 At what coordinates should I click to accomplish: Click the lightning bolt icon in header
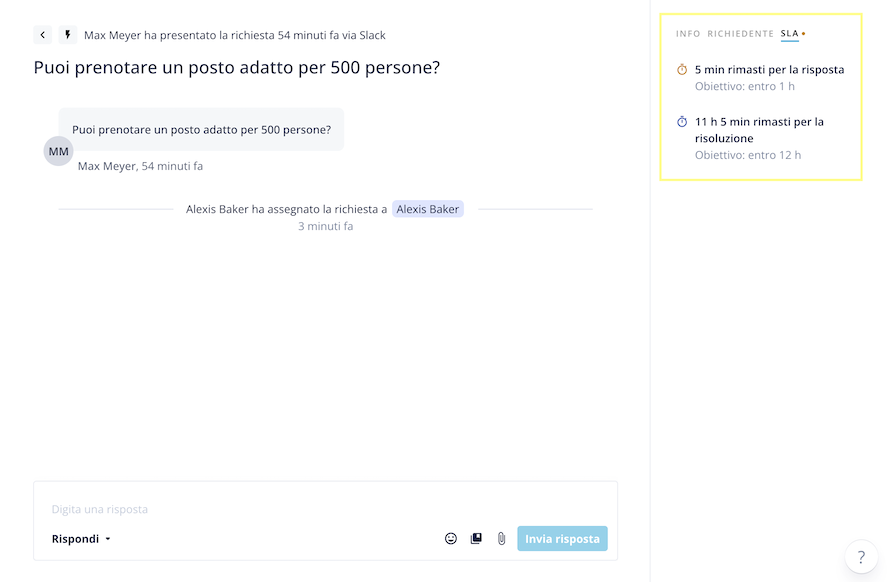tap(68, 35)
